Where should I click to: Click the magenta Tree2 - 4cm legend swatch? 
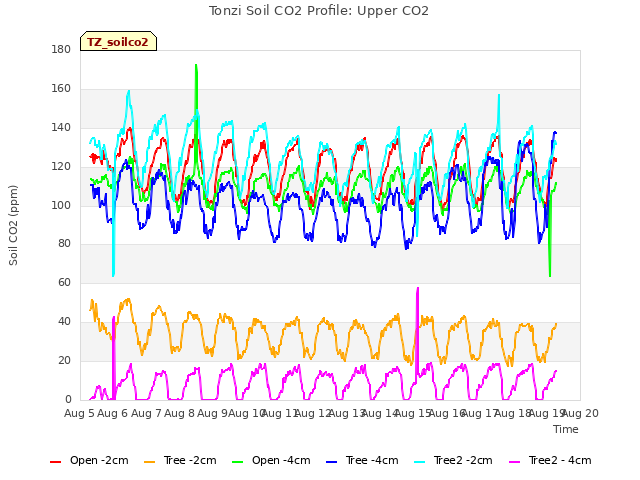[515, 462]
